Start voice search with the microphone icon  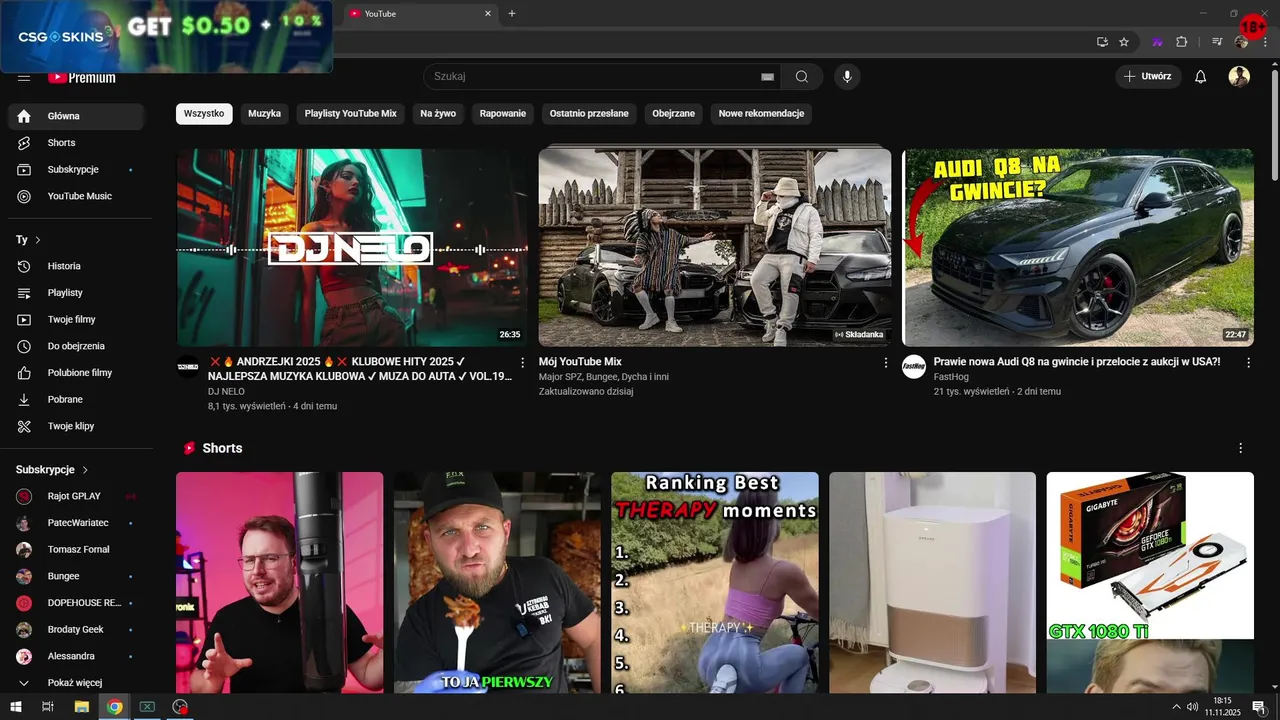pos(847,77)
